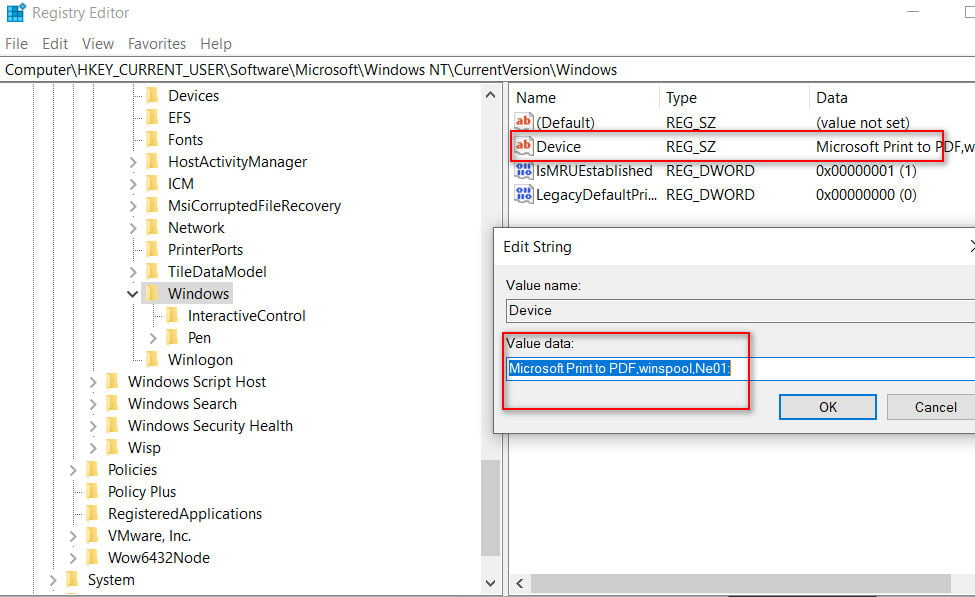Click the Device string value icon
975x597 pixels.
tap(524, 147)
